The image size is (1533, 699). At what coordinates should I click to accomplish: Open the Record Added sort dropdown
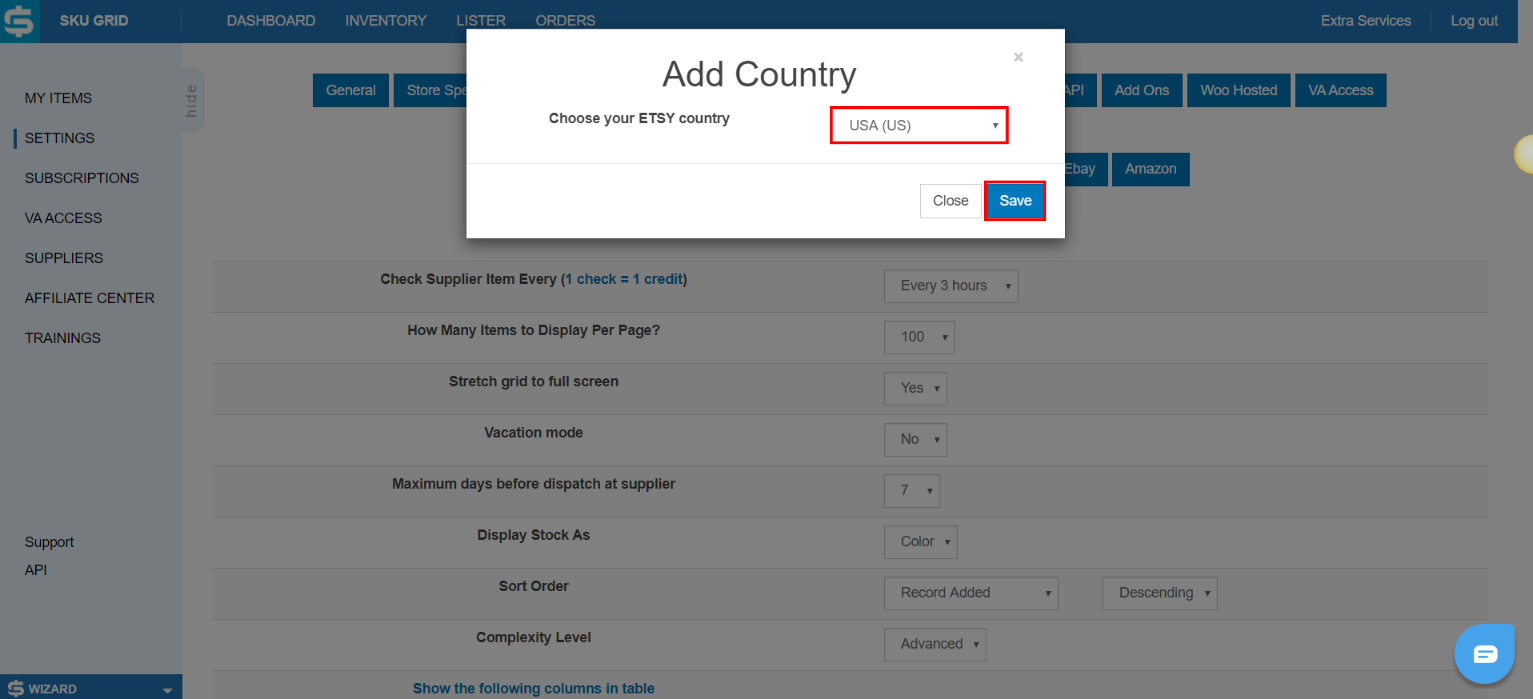971,593
